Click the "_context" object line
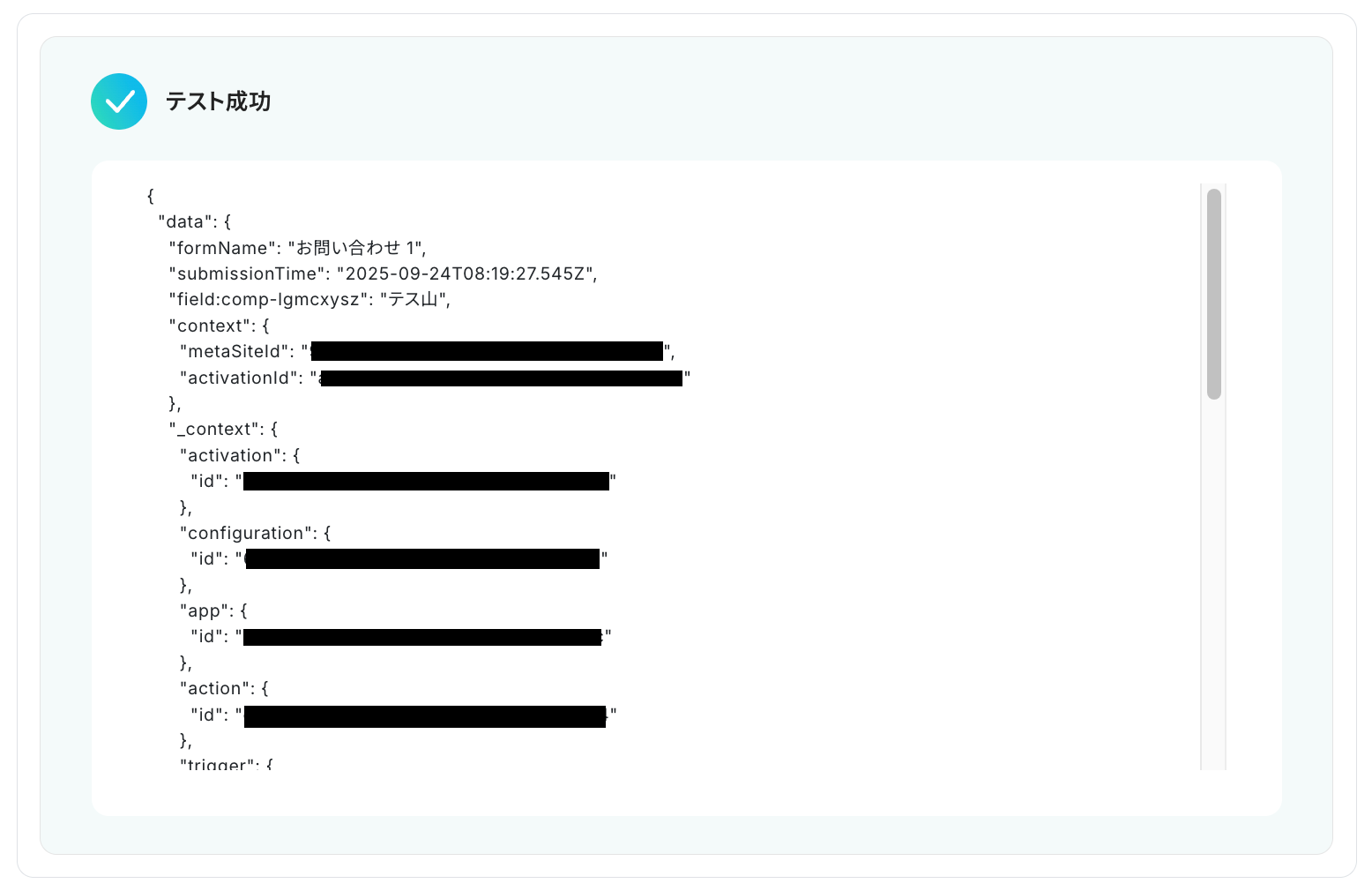 (223, 430)
